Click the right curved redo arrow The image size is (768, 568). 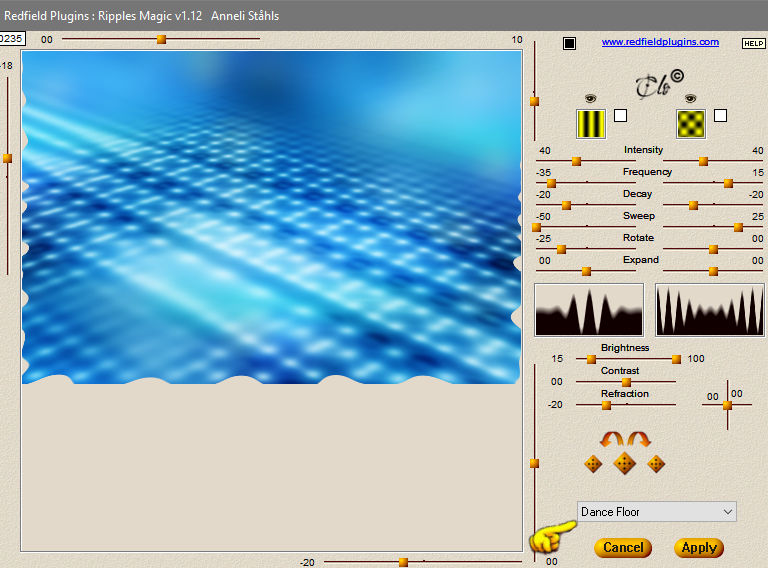pyautogui.click(x=639, y=439)
